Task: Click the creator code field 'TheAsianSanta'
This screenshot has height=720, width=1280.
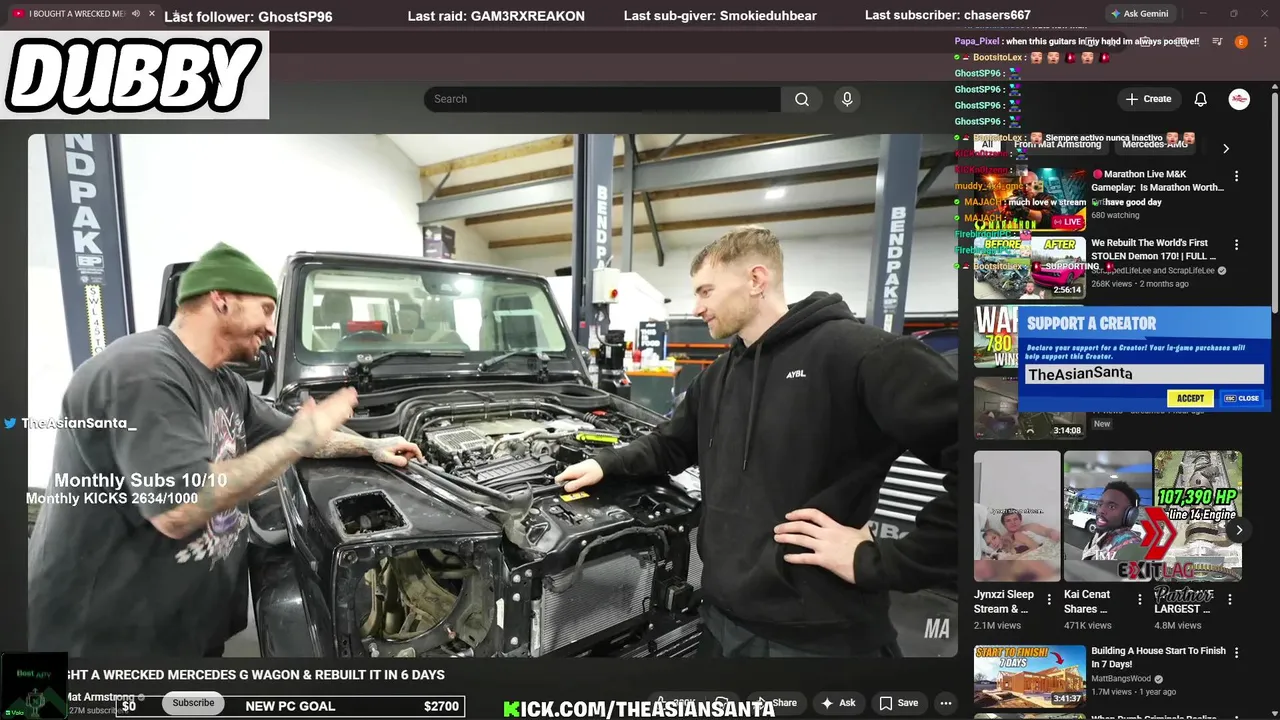Action: coord(1145,374)
